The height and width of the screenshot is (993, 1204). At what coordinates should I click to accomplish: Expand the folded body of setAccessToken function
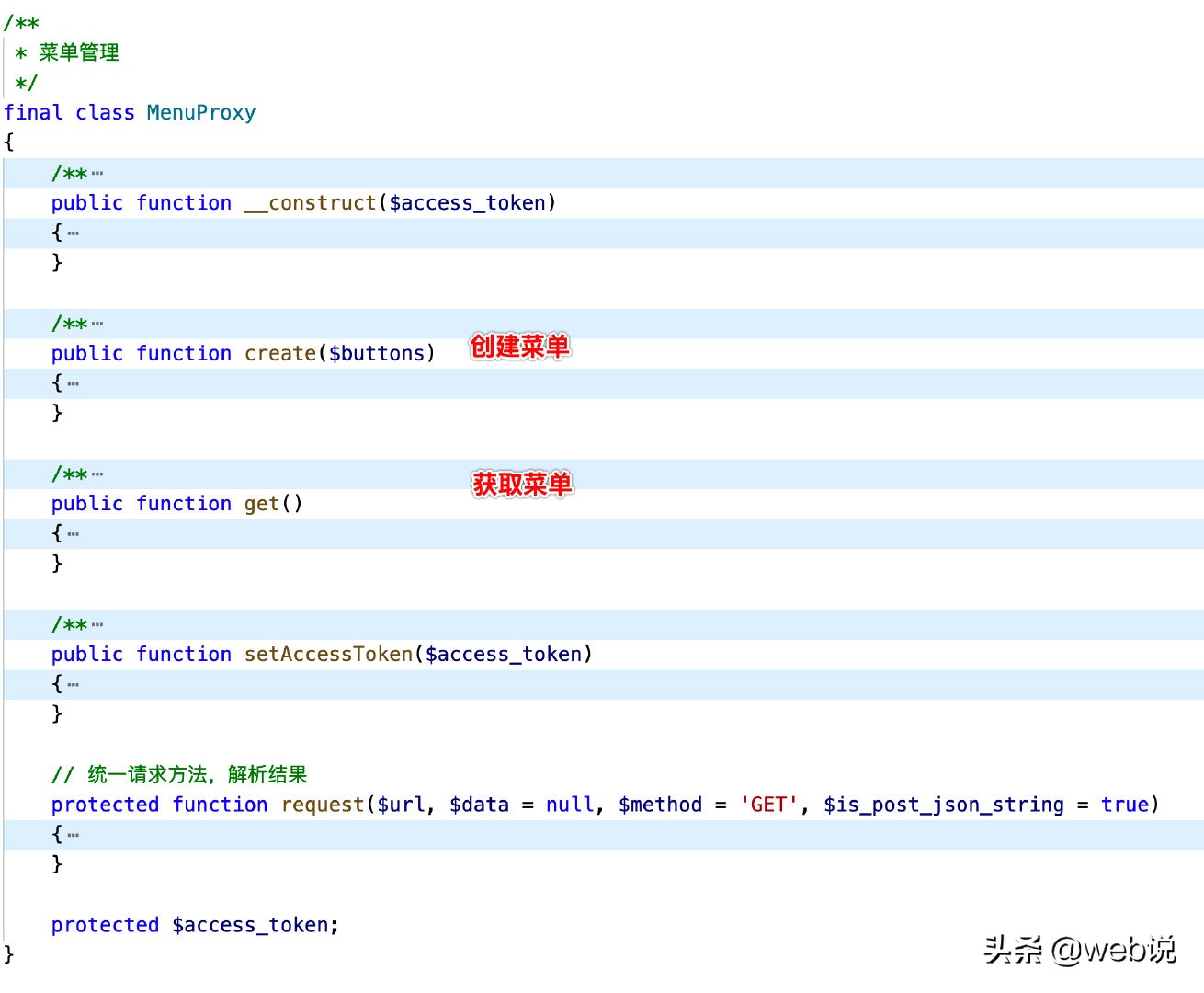click(x=74, y=685)
